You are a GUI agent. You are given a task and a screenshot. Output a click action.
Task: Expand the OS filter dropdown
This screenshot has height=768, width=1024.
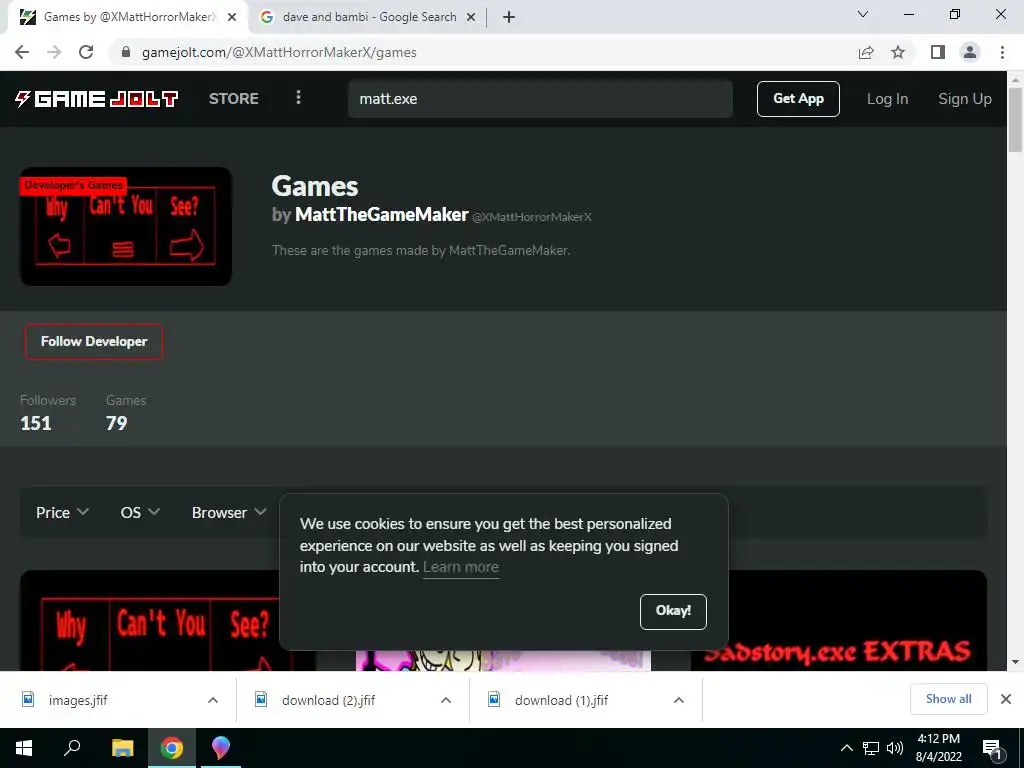[140, 513]
